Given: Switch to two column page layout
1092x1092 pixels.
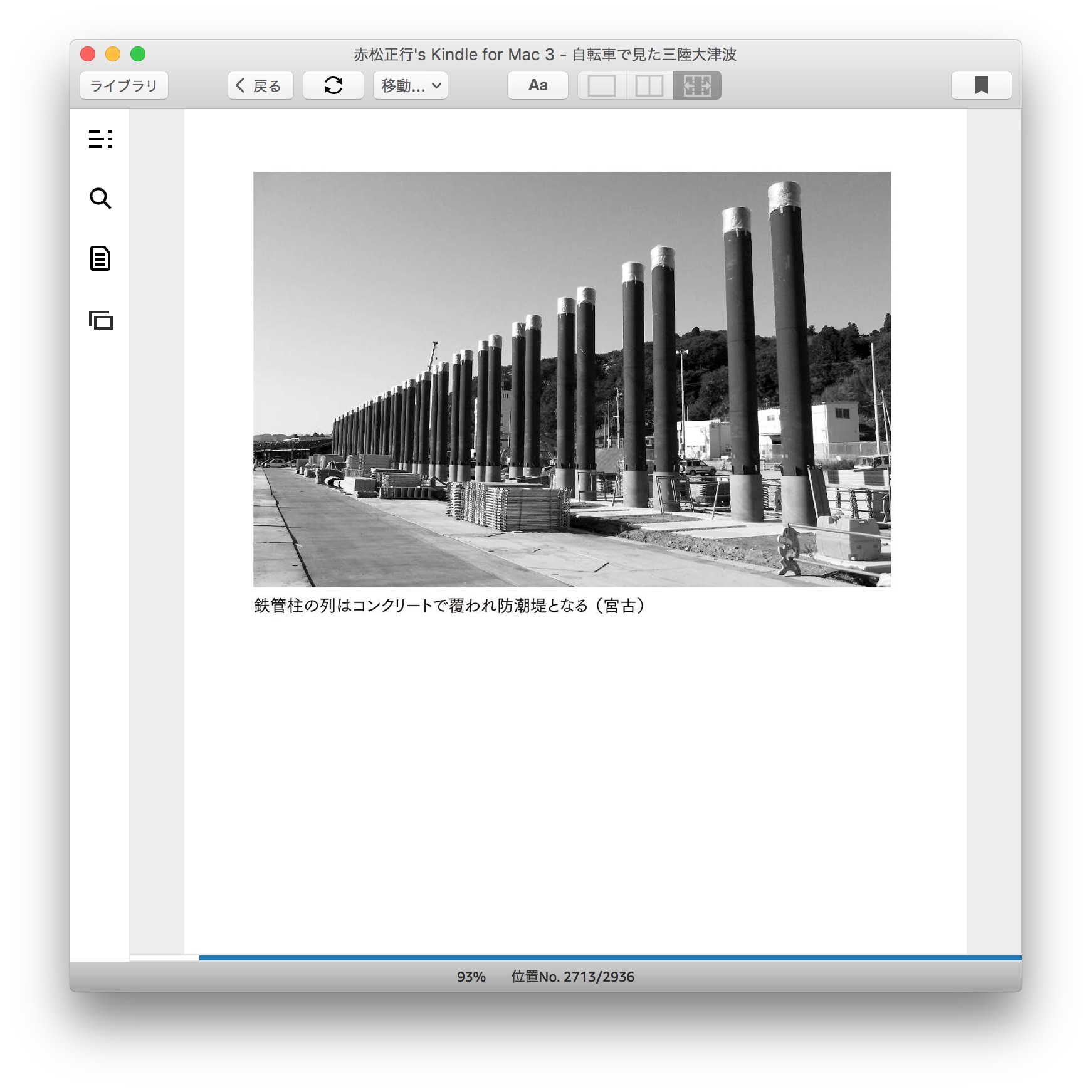Looking at the screenshot, I should [649, 85].
